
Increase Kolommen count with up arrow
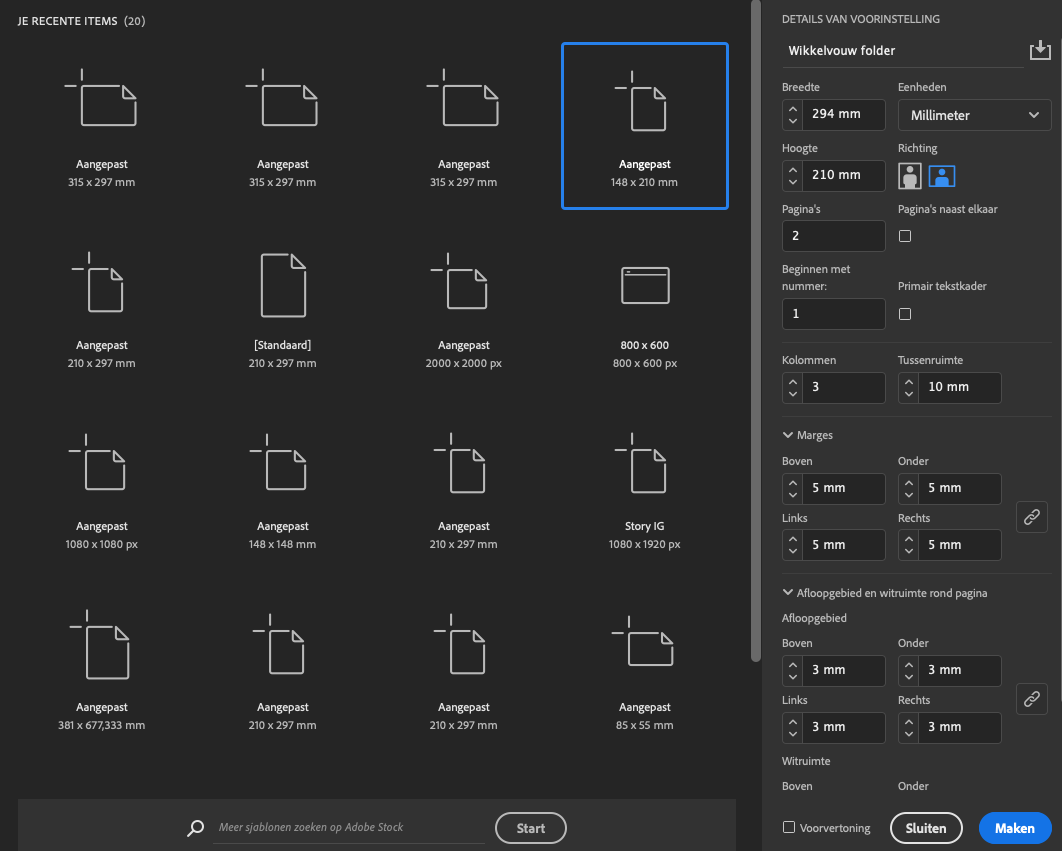pyautogui.click(x=792, y=381)
